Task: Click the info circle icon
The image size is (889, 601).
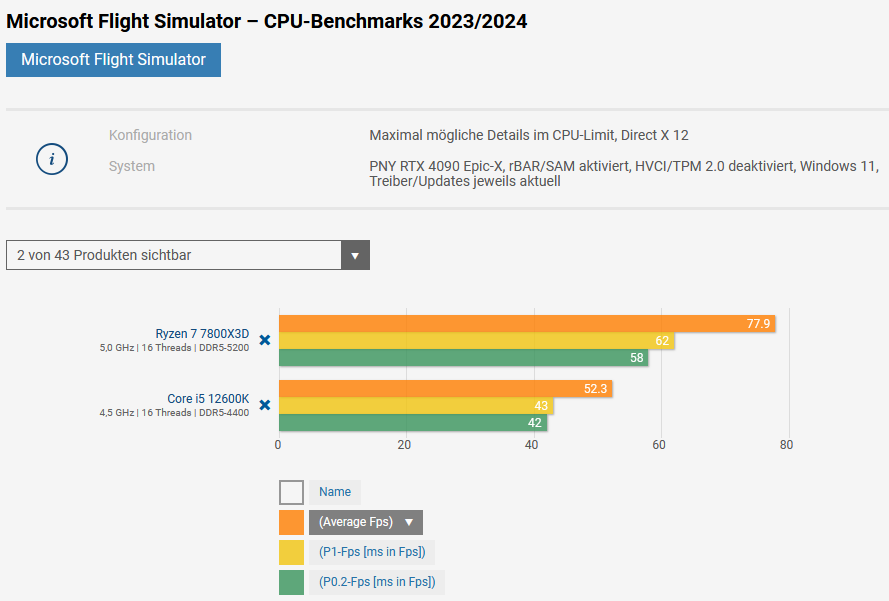Action: (x=52, y=159)
